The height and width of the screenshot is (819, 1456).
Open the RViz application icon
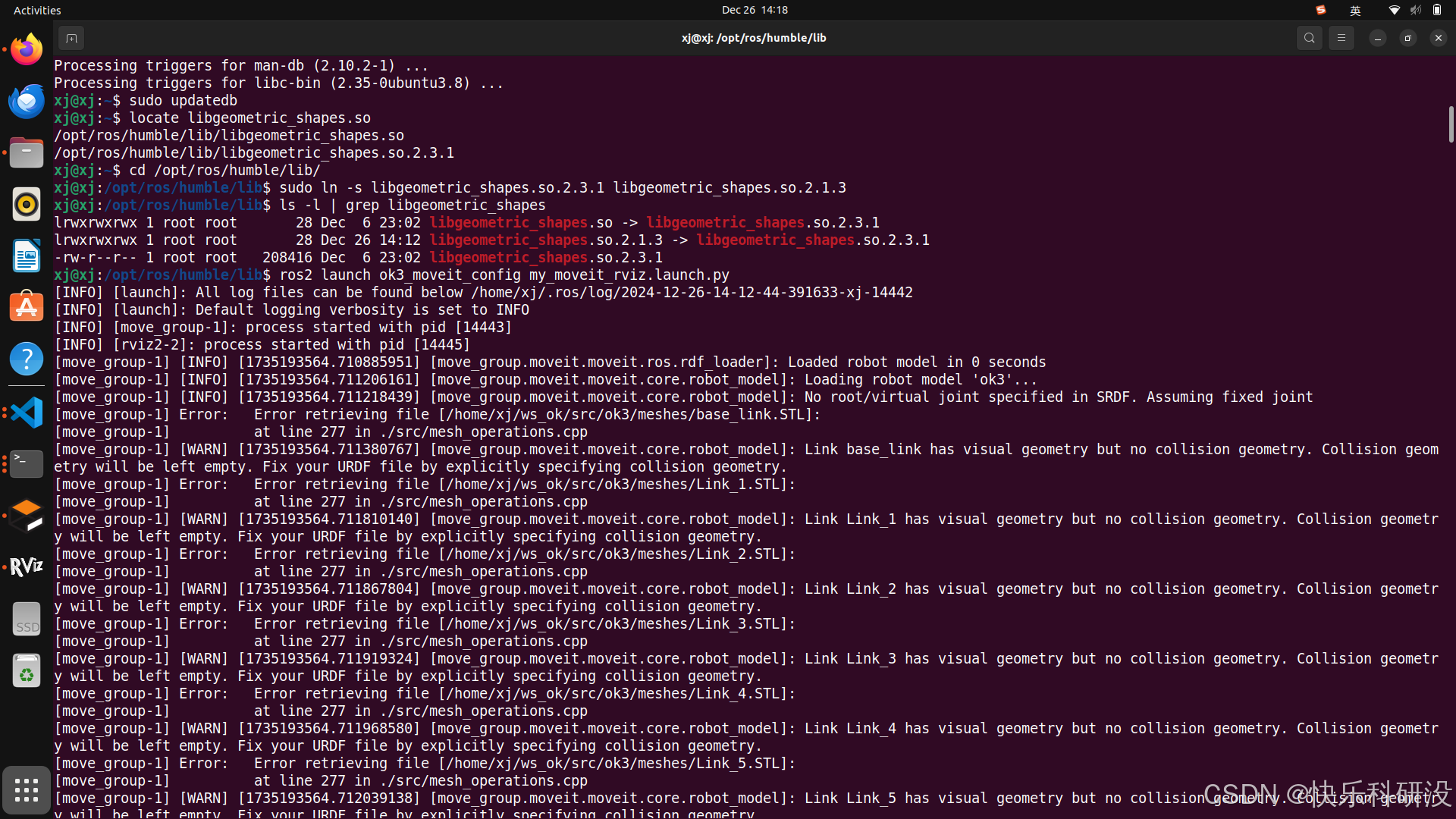point(27,567)
